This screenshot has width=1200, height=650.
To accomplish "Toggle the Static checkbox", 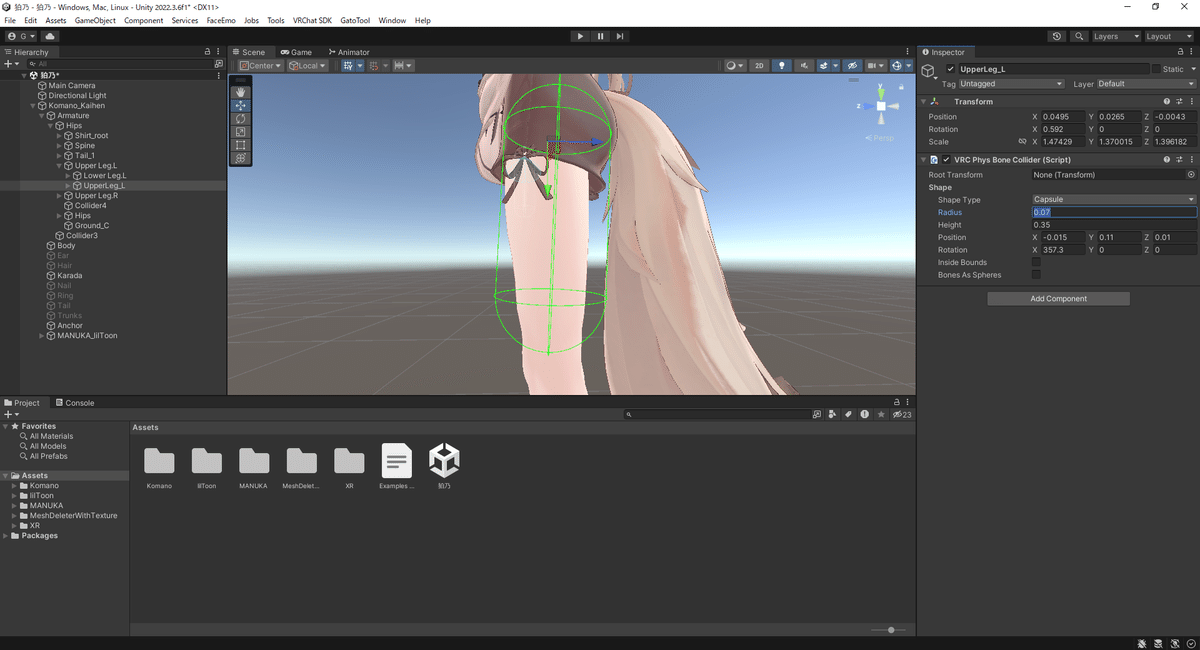I will pos(1157,69).
